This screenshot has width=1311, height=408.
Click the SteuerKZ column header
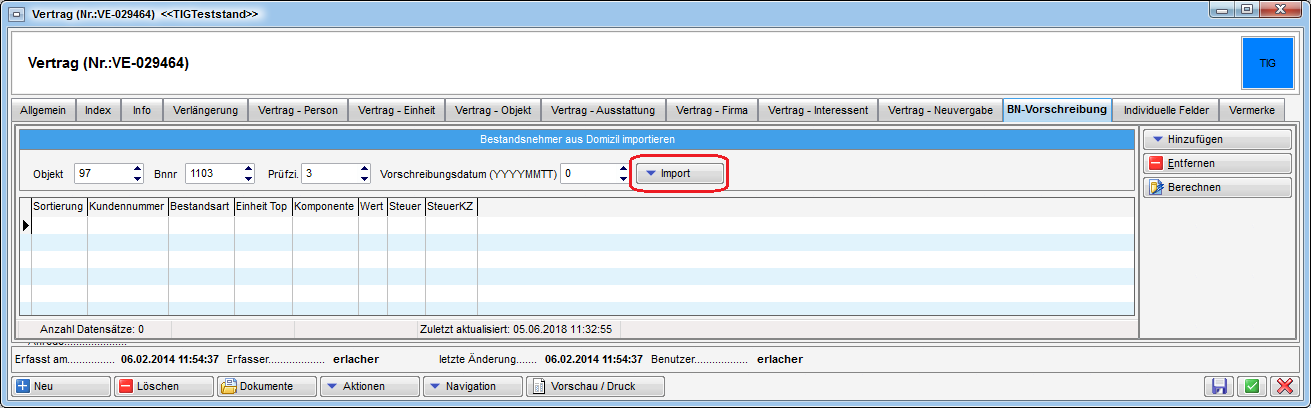452,206
